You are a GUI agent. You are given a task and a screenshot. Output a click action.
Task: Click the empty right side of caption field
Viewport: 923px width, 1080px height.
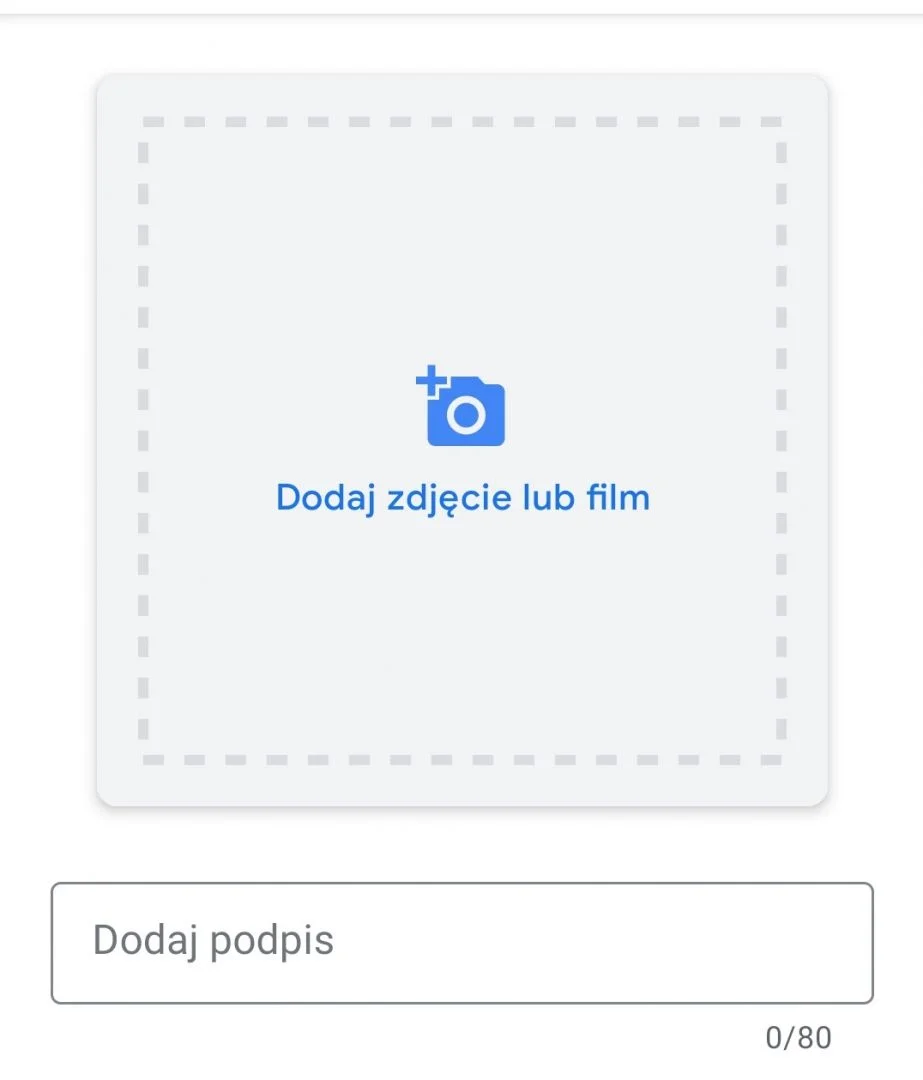pos(700,942)
